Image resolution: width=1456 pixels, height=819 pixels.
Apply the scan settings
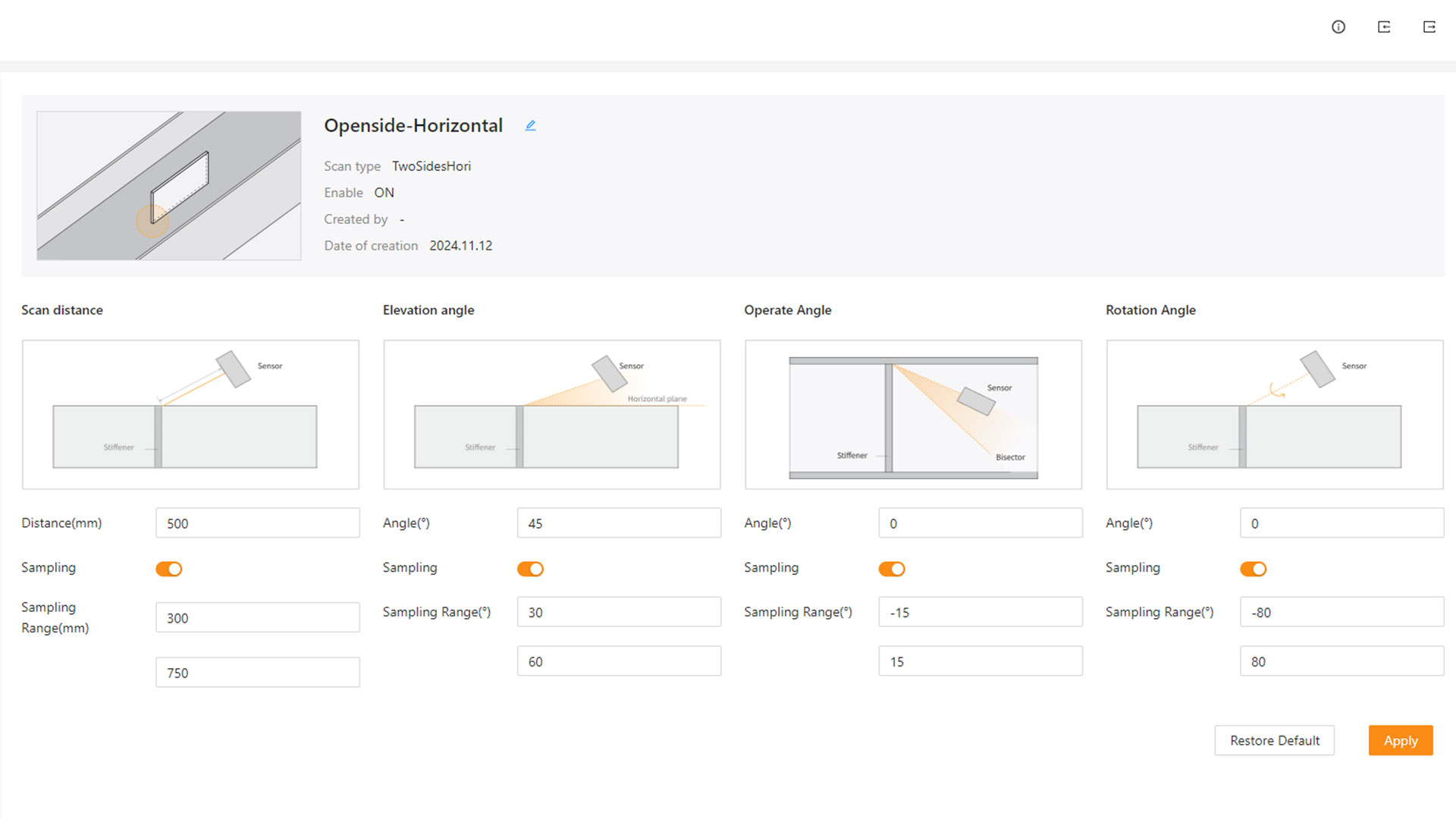(x=1401, y=740)
